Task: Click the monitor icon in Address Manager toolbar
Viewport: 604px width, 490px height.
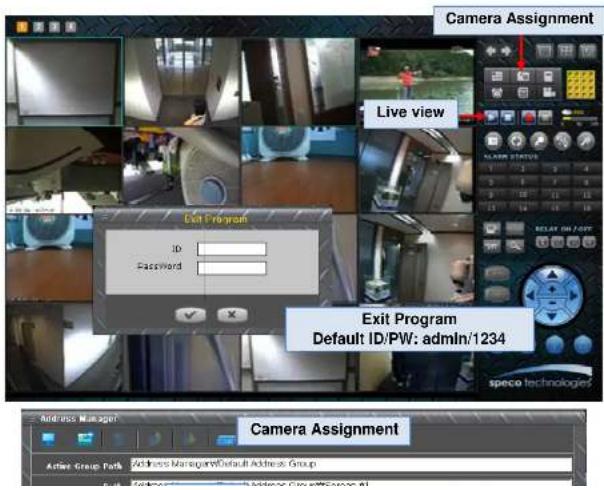Action: click(49, 439)
